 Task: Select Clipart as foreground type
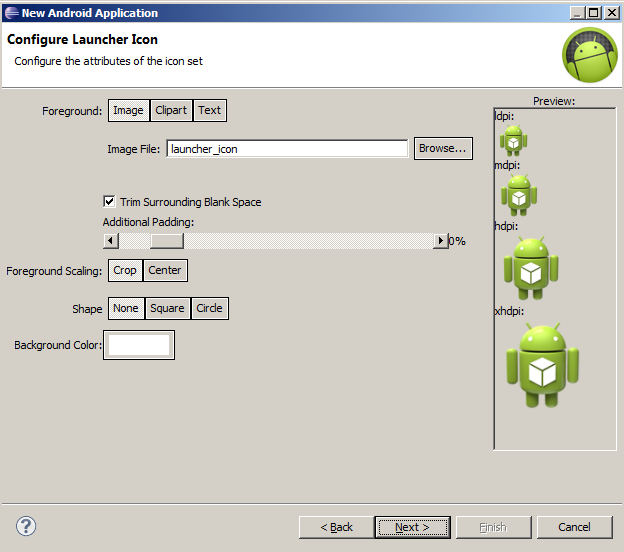tap(171, 110)
